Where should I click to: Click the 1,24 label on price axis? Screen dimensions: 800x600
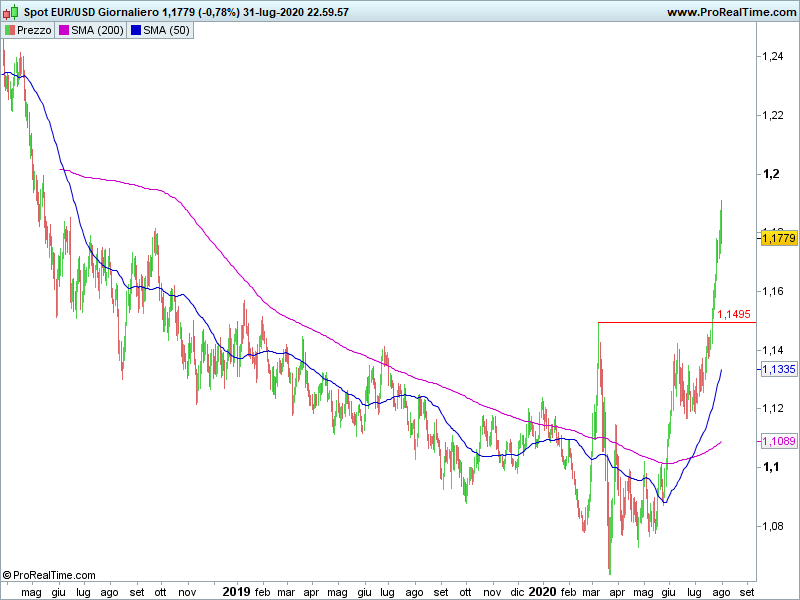pyautogui.click(x=772, y=57)
